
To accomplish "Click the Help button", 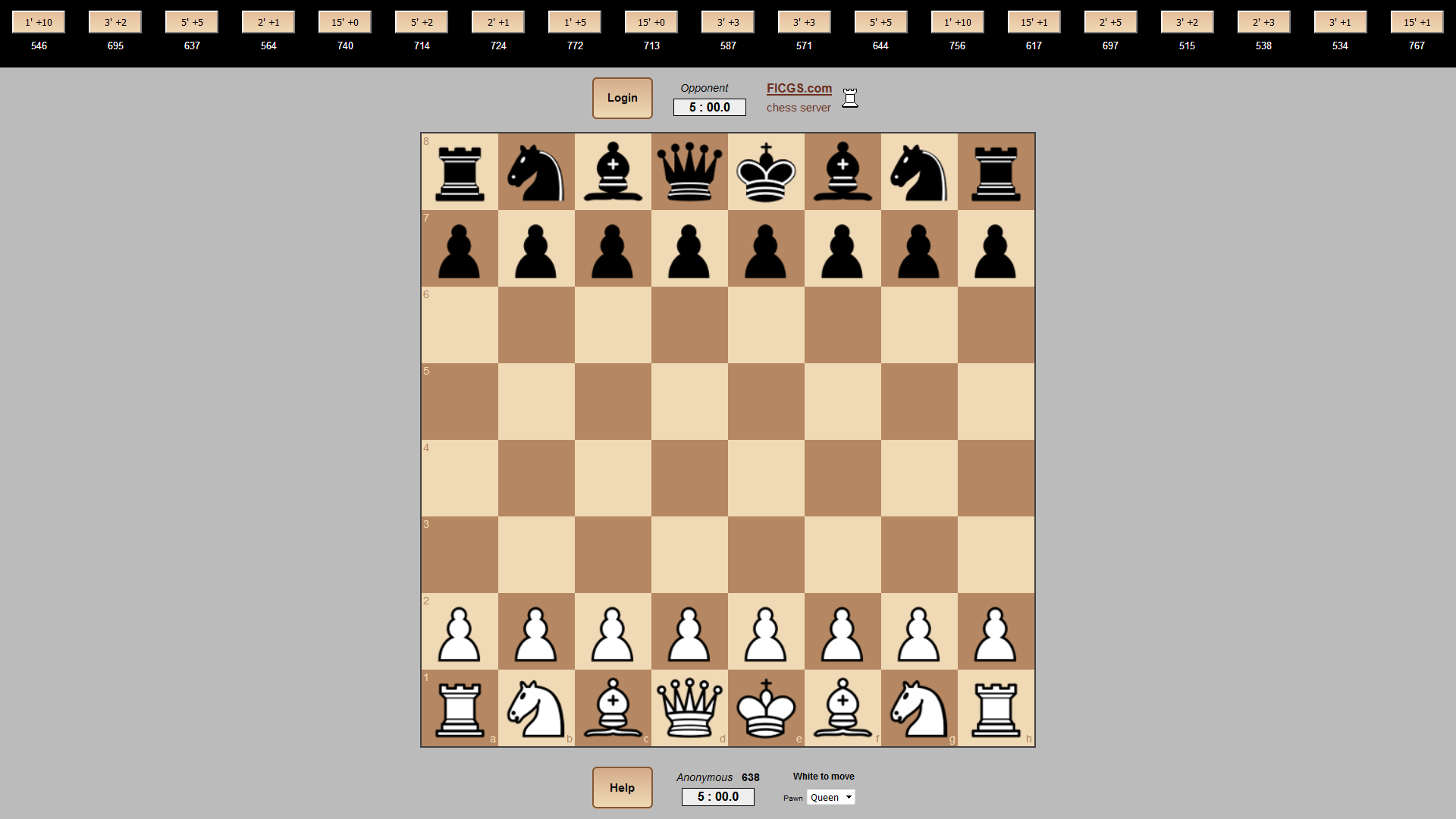I will click(x=622, y=787).
